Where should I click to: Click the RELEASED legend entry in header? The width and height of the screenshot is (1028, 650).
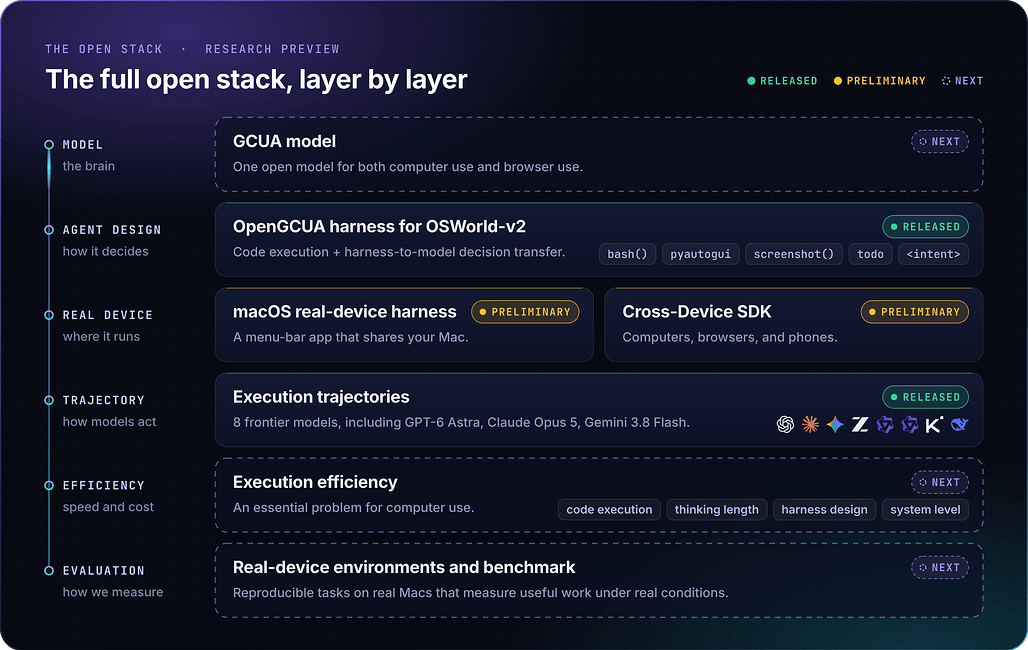782,81
